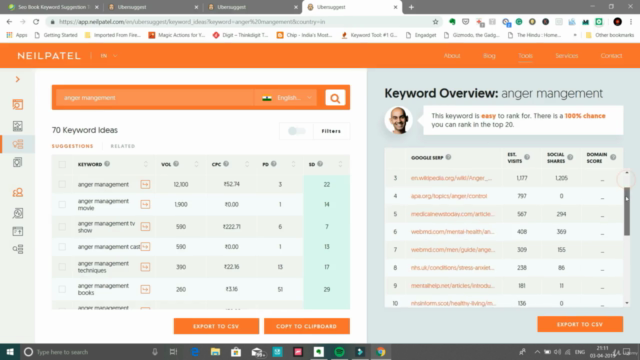The image size is (640, 360).
Task: Open arrow icon beside anger management techniques
Action: pyautogui.click(x=145, y=267)
